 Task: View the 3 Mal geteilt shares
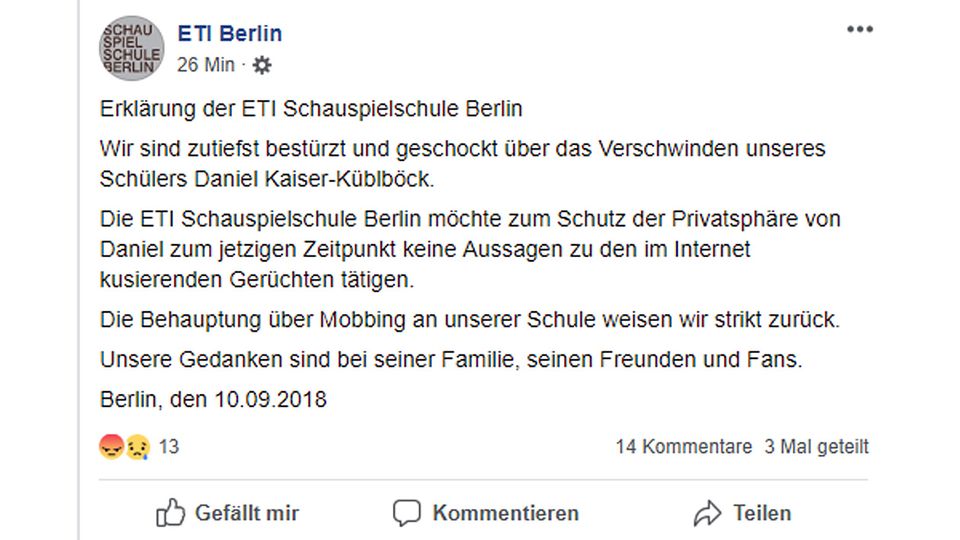816,447
